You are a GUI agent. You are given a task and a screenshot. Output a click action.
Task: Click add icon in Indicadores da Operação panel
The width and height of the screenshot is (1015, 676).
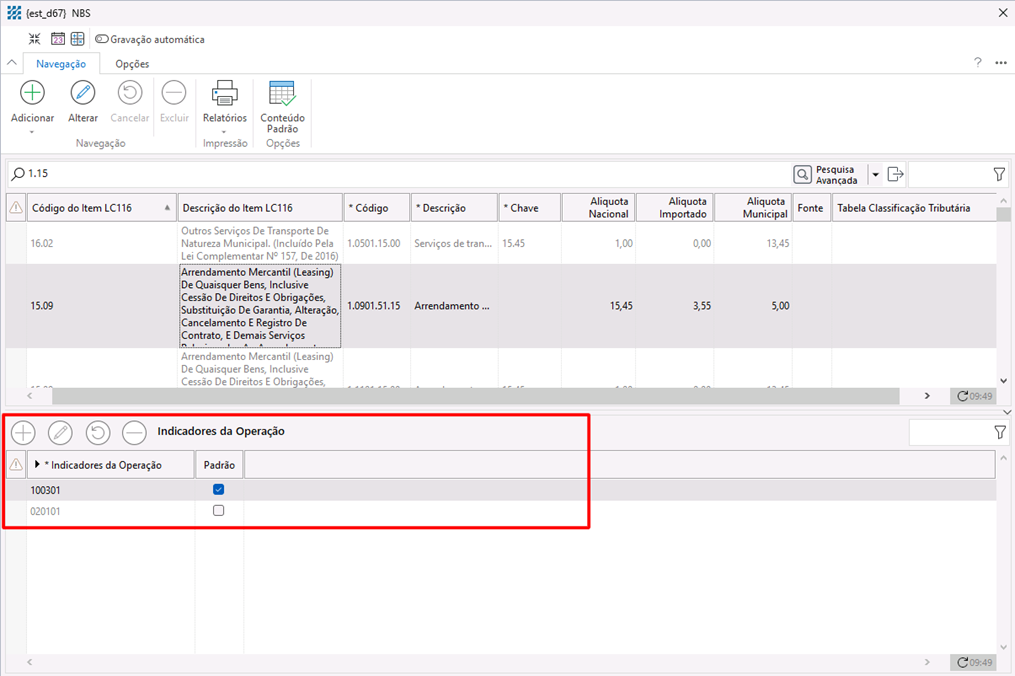pos(23,432)
